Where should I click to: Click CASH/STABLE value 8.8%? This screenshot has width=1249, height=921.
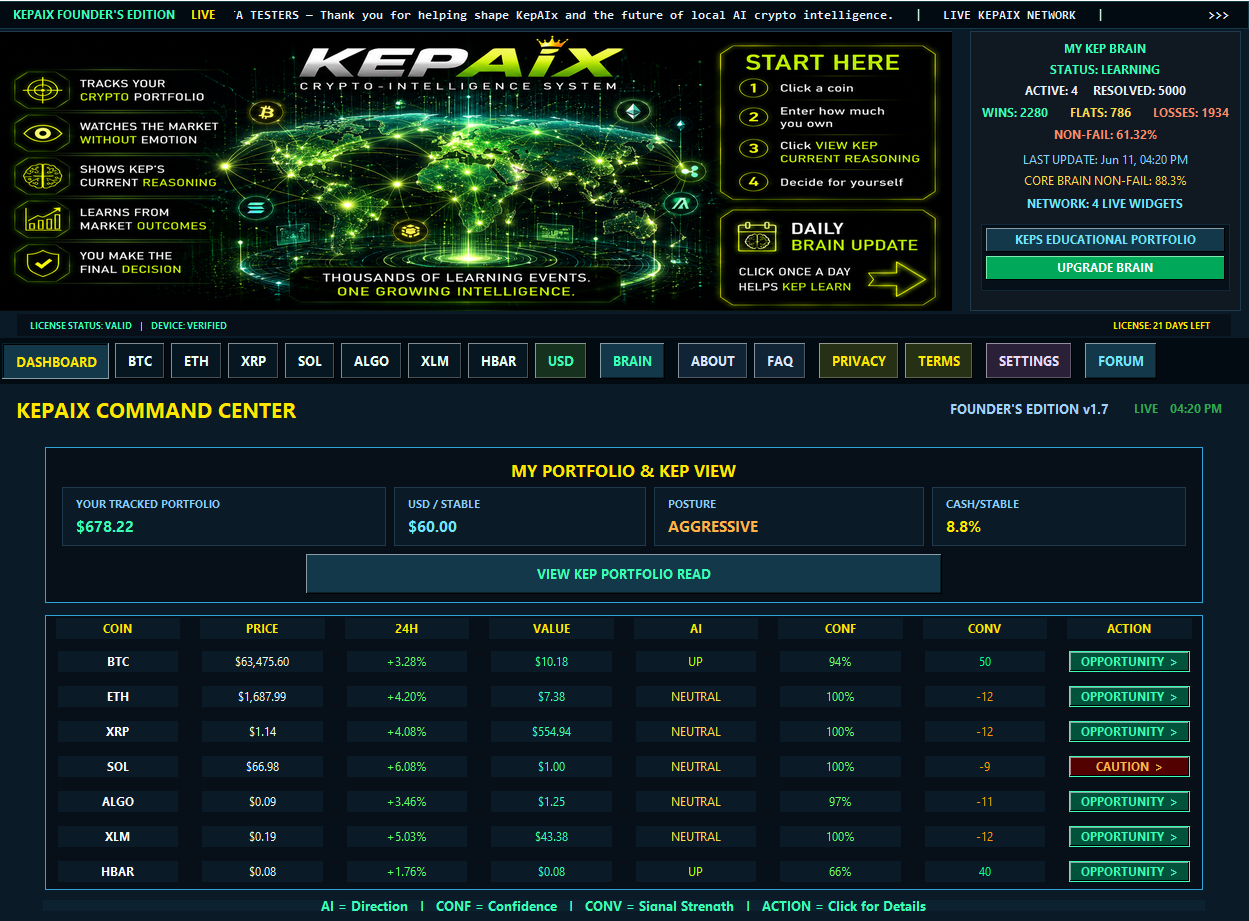click(963, 526)
